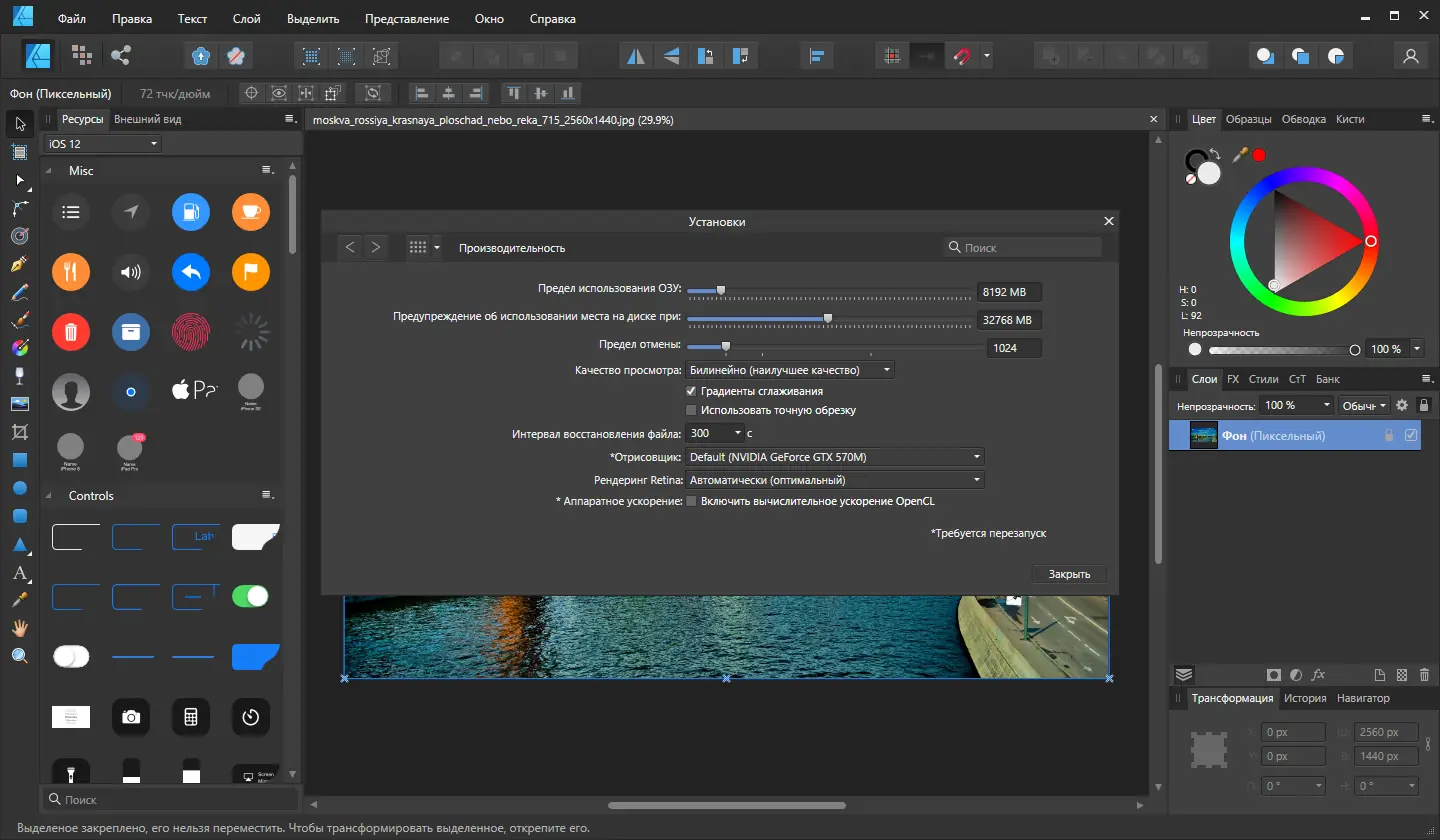Select the Zoom magnifier tool

click(x=19, y=656)
